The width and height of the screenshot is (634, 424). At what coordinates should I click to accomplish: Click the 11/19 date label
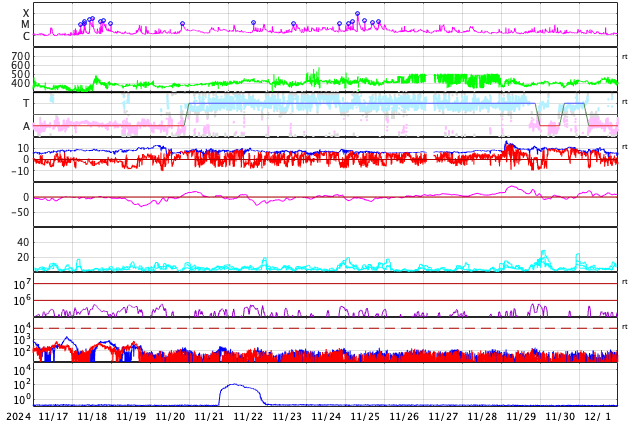(131, 416)
